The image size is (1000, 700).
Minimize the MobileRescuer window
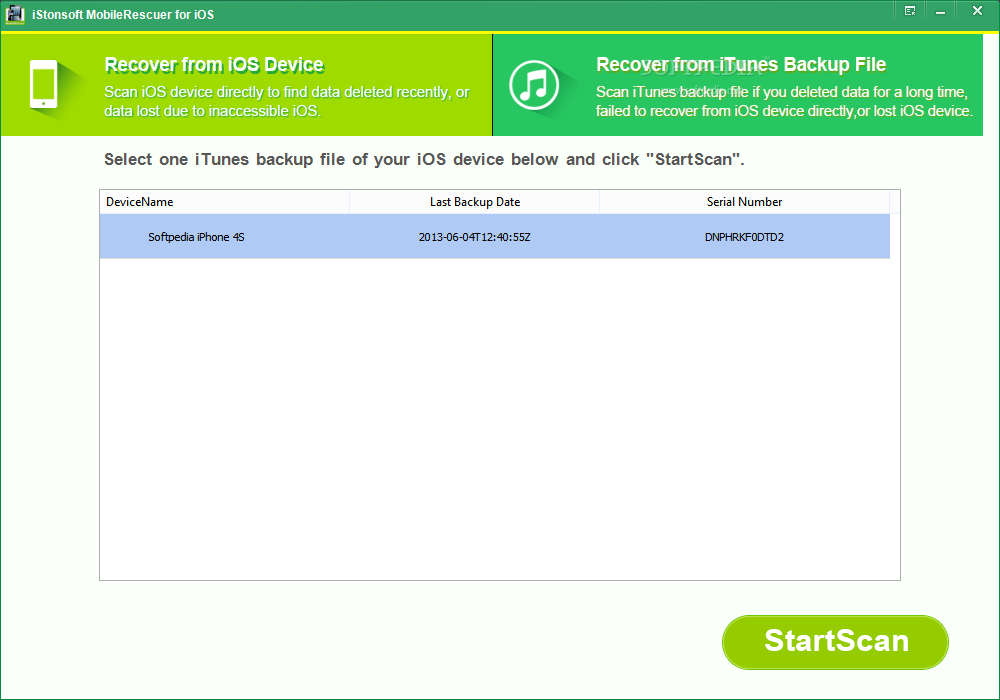pos(940,11)
